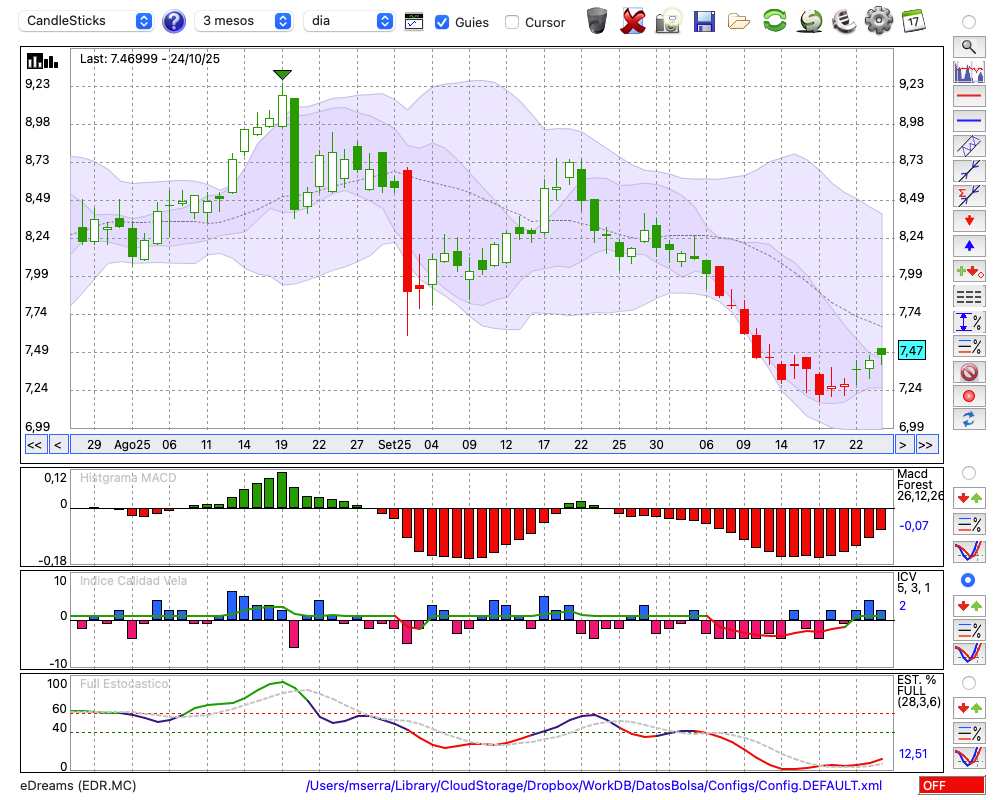Open the calendar icon showing 17

coord(913,21)
